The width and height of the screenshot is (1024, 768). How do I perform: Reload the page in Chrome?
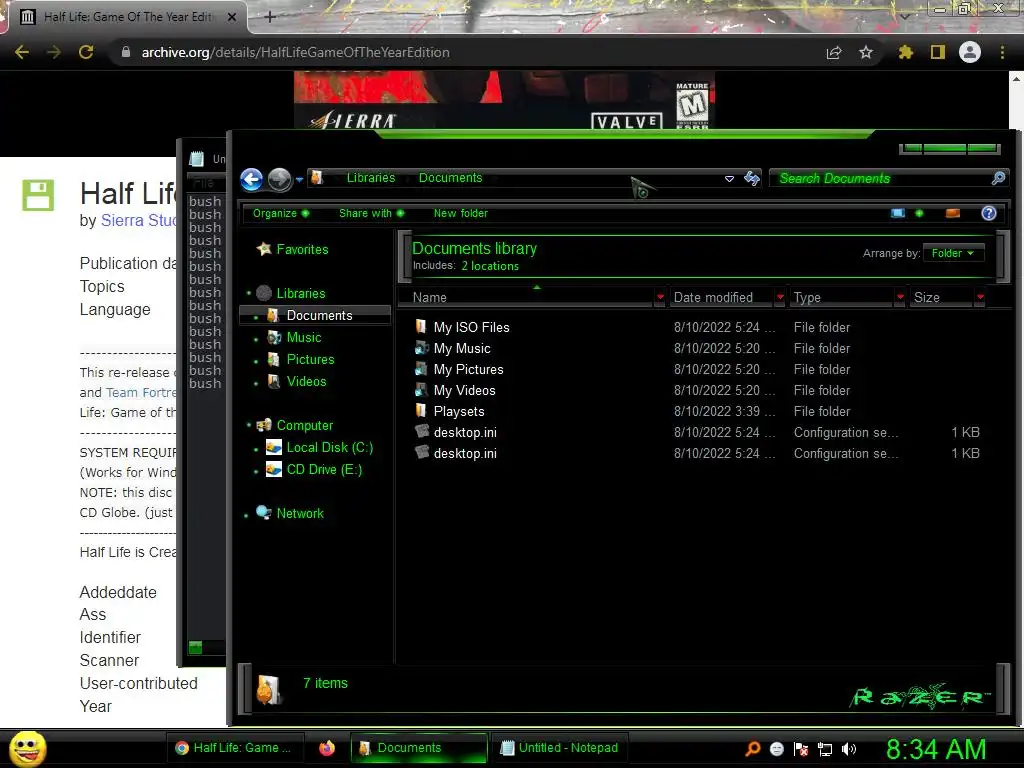[x=86, y=52]
